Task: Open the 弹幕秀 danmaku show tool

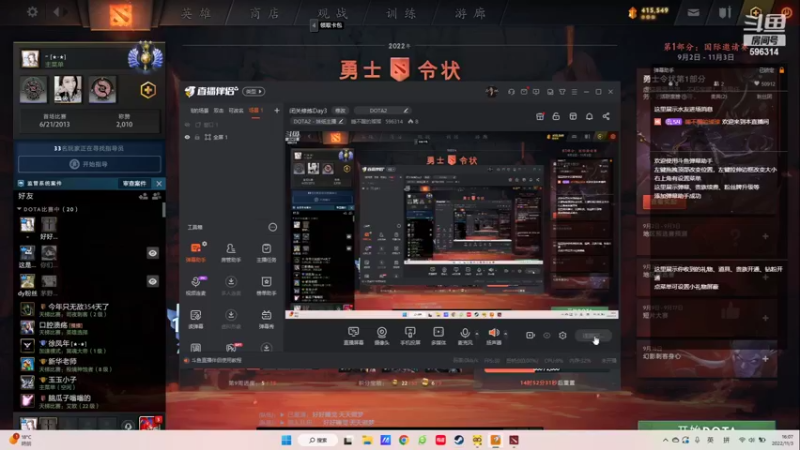Action: 266,319
